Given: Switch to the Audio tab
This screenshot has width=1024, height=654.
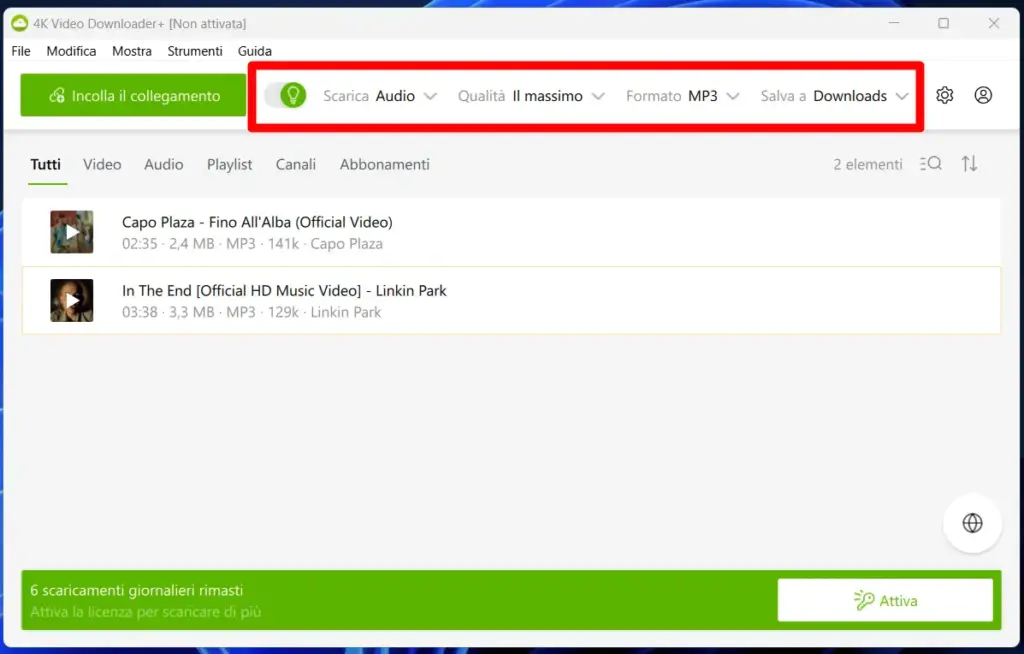Looking at the screenshot, I should click(164, 165).
